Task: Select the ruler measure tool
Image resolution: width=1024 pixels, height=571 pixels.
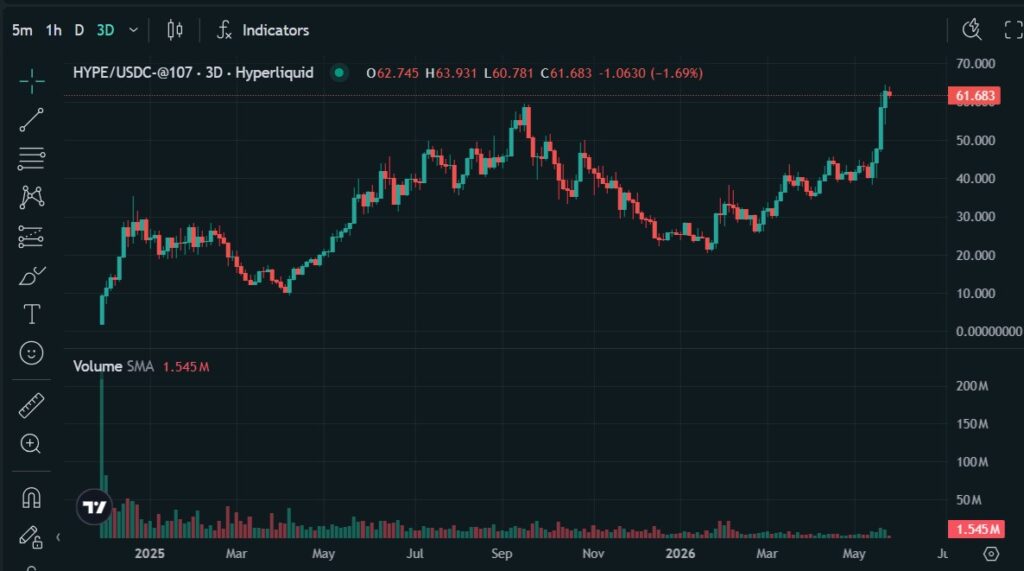Action: tap(31, 406)
